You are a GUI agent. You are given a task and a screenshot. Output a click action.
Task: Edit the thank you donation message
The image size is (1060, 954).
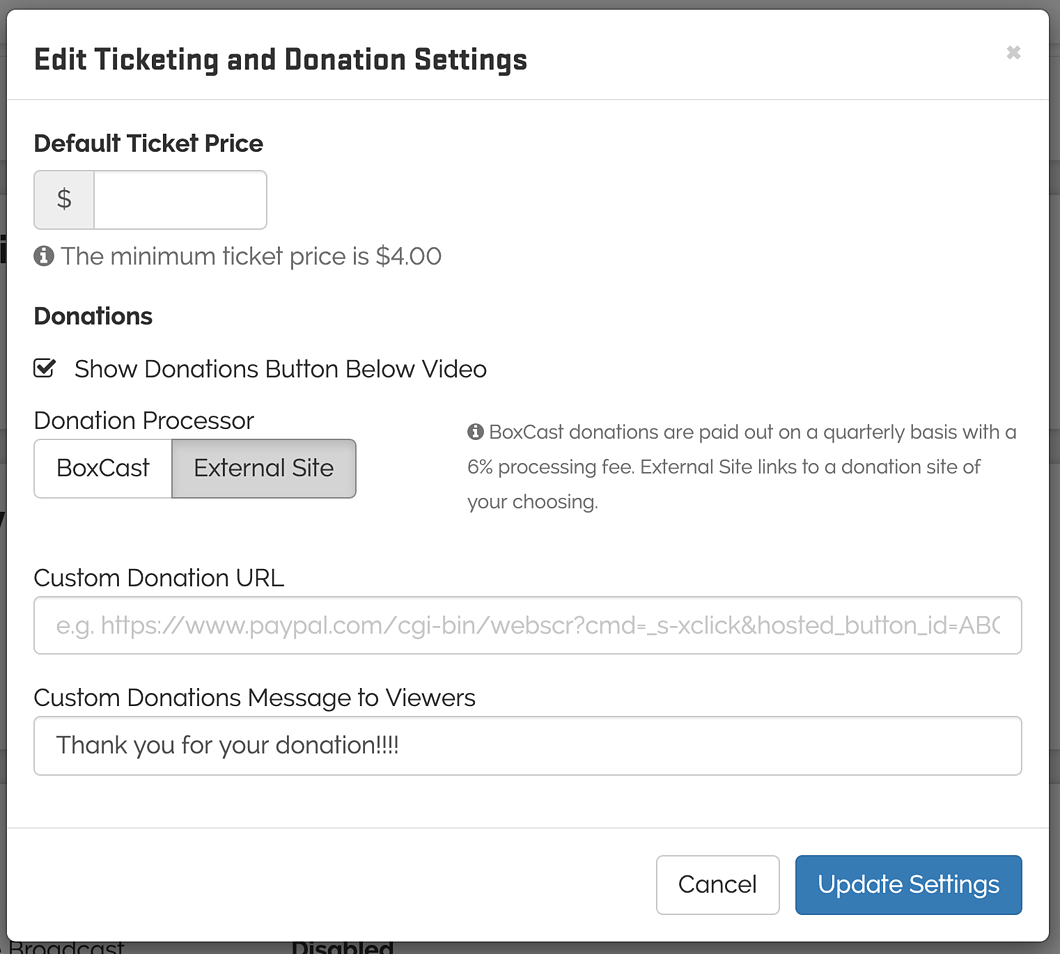click(x=527, y=745)
